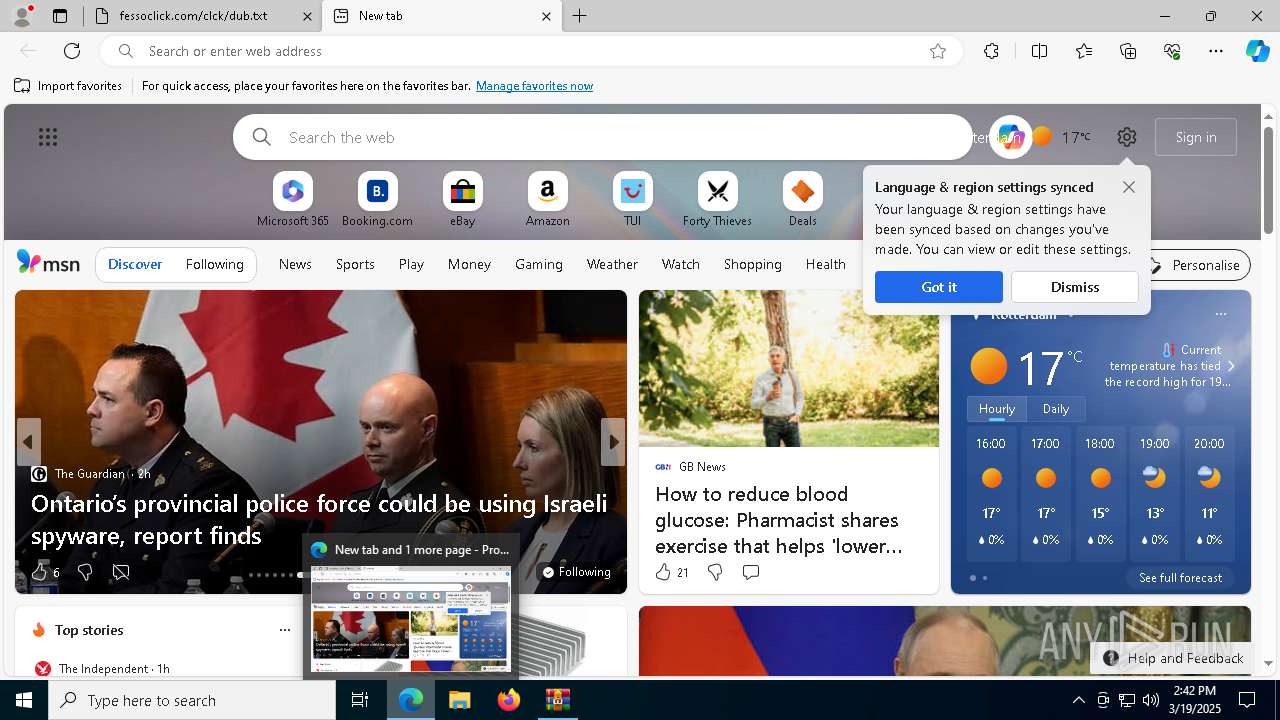Click the Dismiss button
The image size is (1280, 720).
click(1075, 287)
